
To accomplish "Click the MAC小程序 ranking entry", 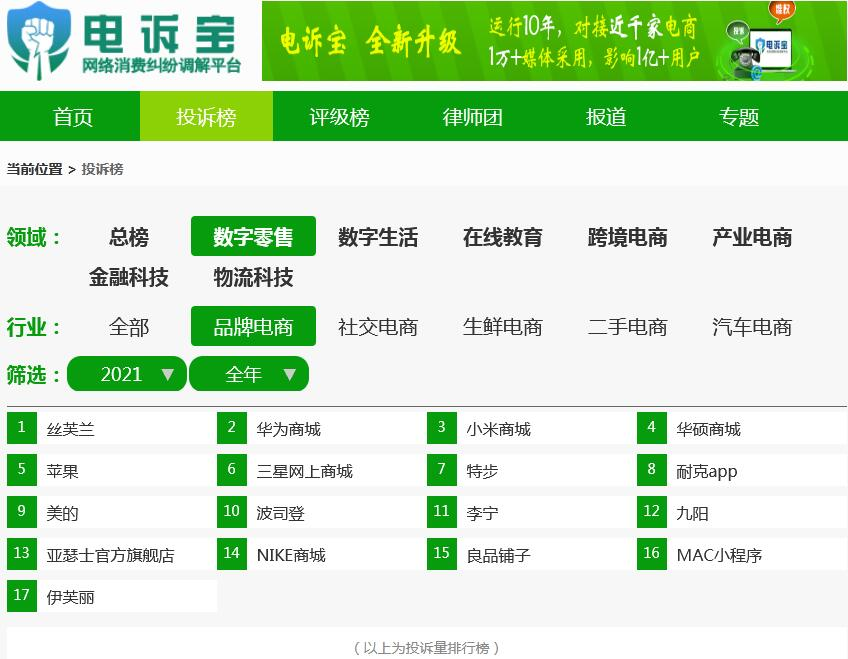I will [x=741, y=554].
